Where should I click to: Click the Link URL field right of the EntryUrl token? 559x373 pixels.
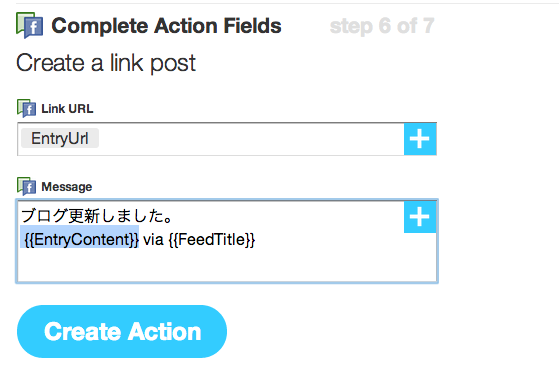pyautogui.click(x=251, y=139)
